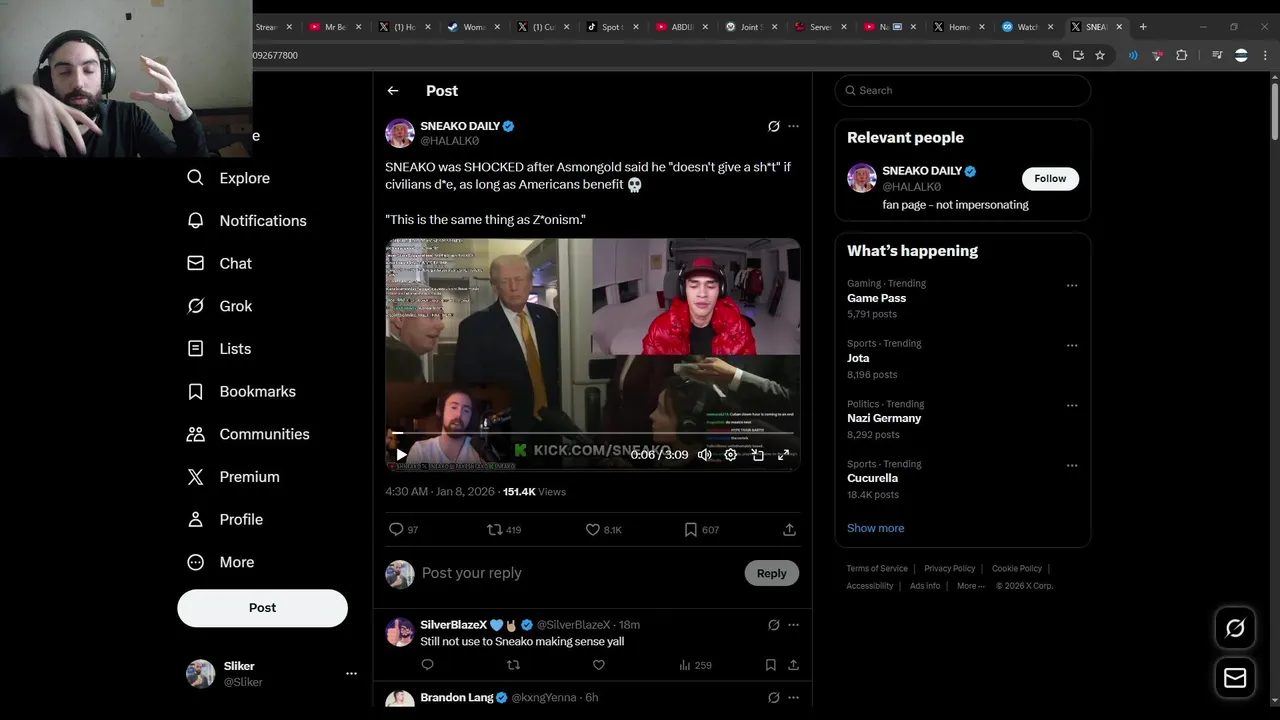Click the large Post compose button
The height and width of the screenshot is (720, 1280).
[x=262, y=608]
